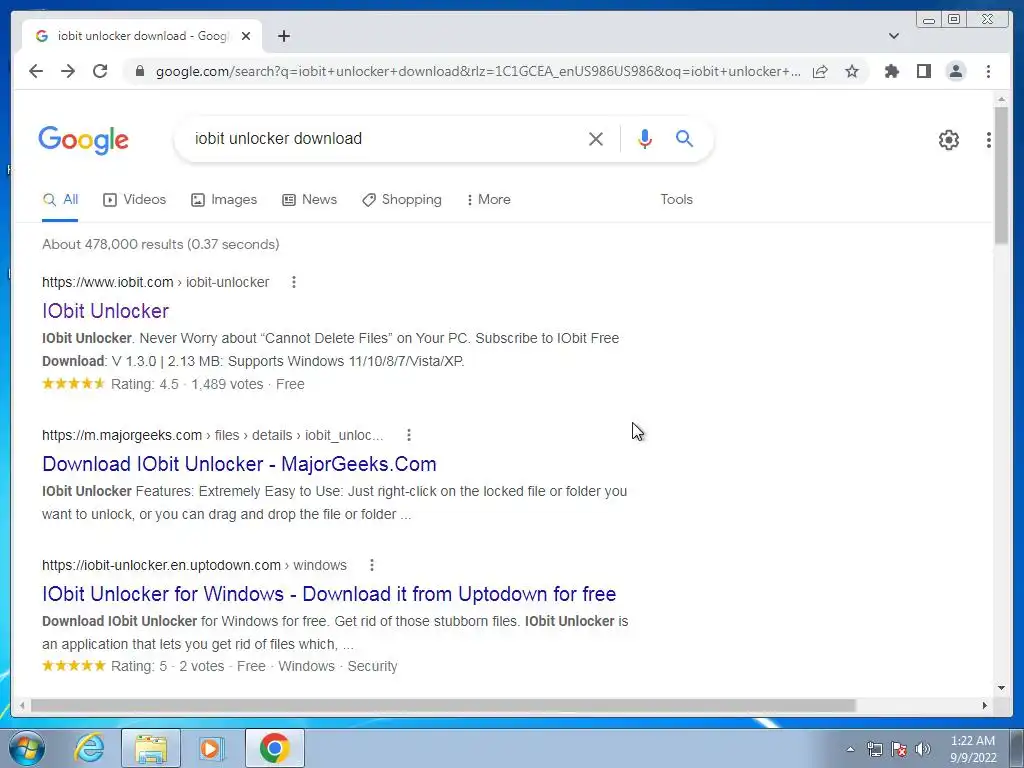Expand the More search categories menu

pyautogui.click(x=488, y=200)
